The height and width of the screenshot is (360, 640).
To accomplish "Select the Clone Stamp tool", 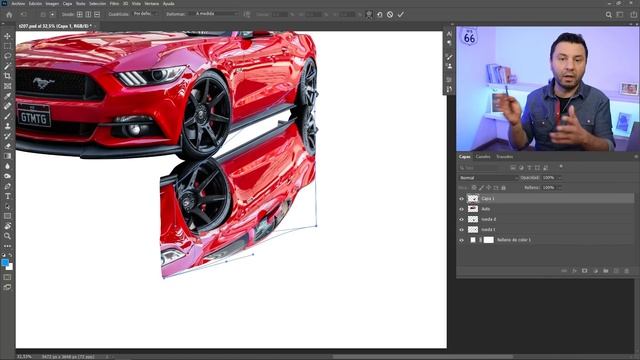I will pyautogui.click(x=7, y=126).
